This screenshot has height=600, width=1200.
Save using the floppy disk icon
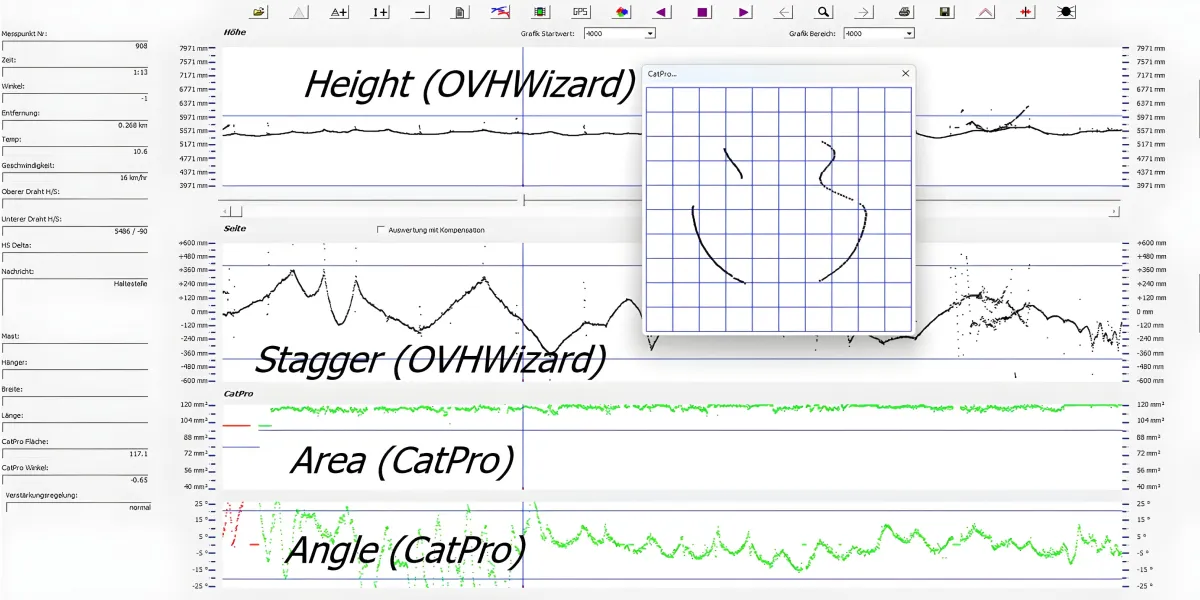[x=944, y=12]
